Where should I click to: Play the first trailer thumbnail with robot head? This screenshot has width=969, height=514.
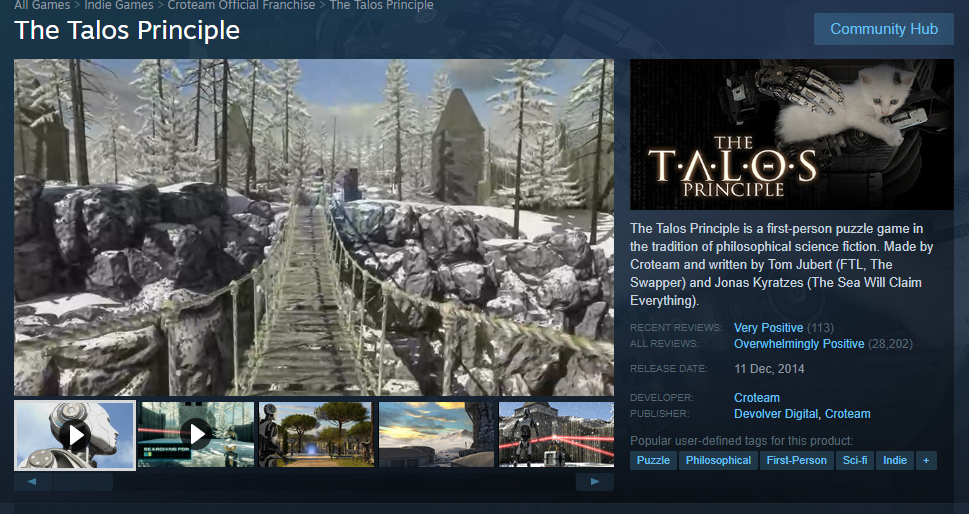point(75,435)
